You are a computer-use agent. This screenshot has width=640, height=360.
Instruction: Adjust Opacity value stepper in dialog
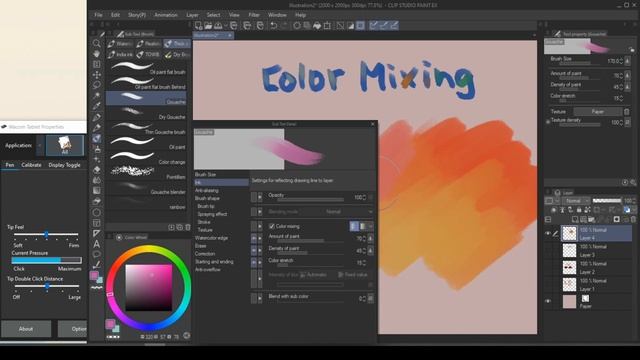[364, 198]
